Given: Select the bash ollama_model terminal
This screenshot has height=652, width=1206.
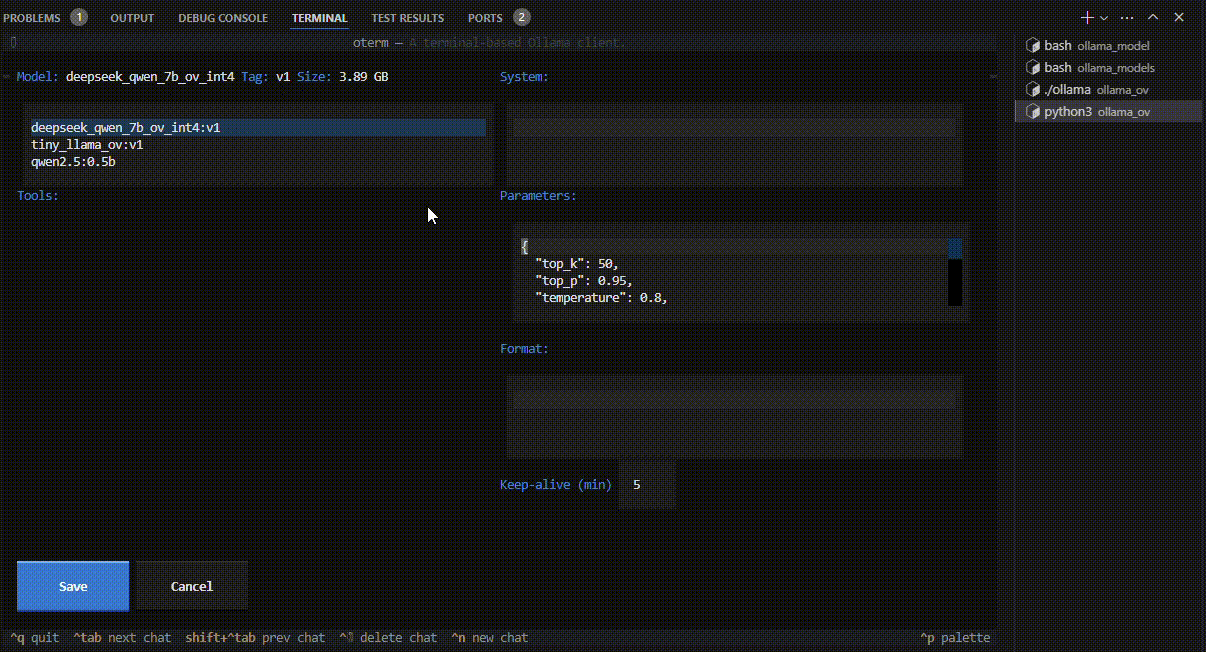Looking at the screenshot, I should [1108, 46].
